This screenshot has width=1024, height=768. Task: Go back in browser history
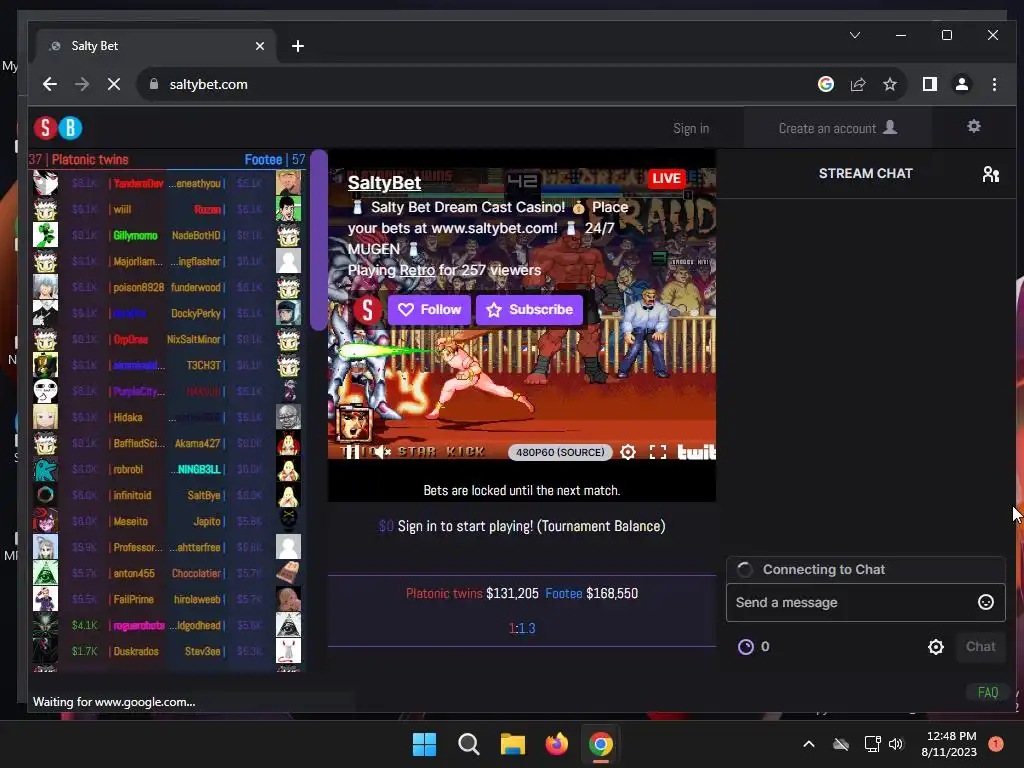tap(50, 84)
